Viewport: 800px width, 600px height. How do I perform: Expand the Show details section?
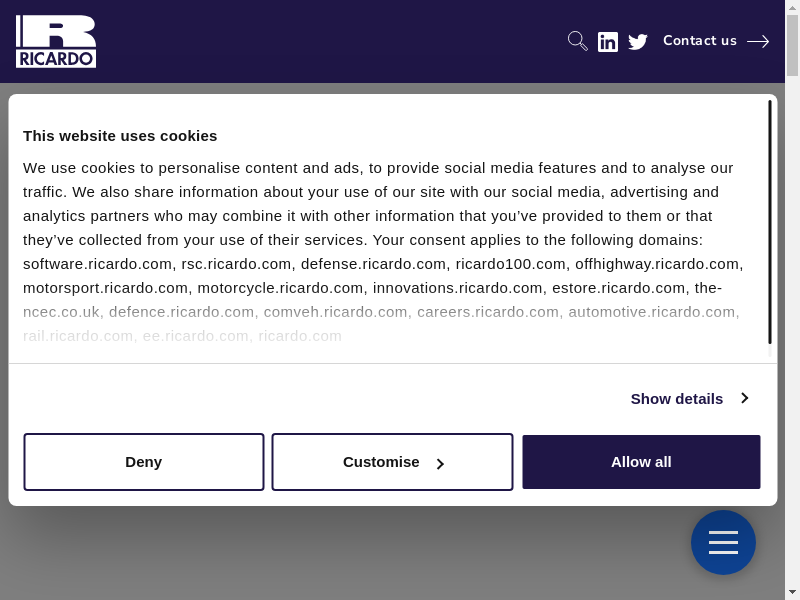pyautogui.click(x=677, y=398)
